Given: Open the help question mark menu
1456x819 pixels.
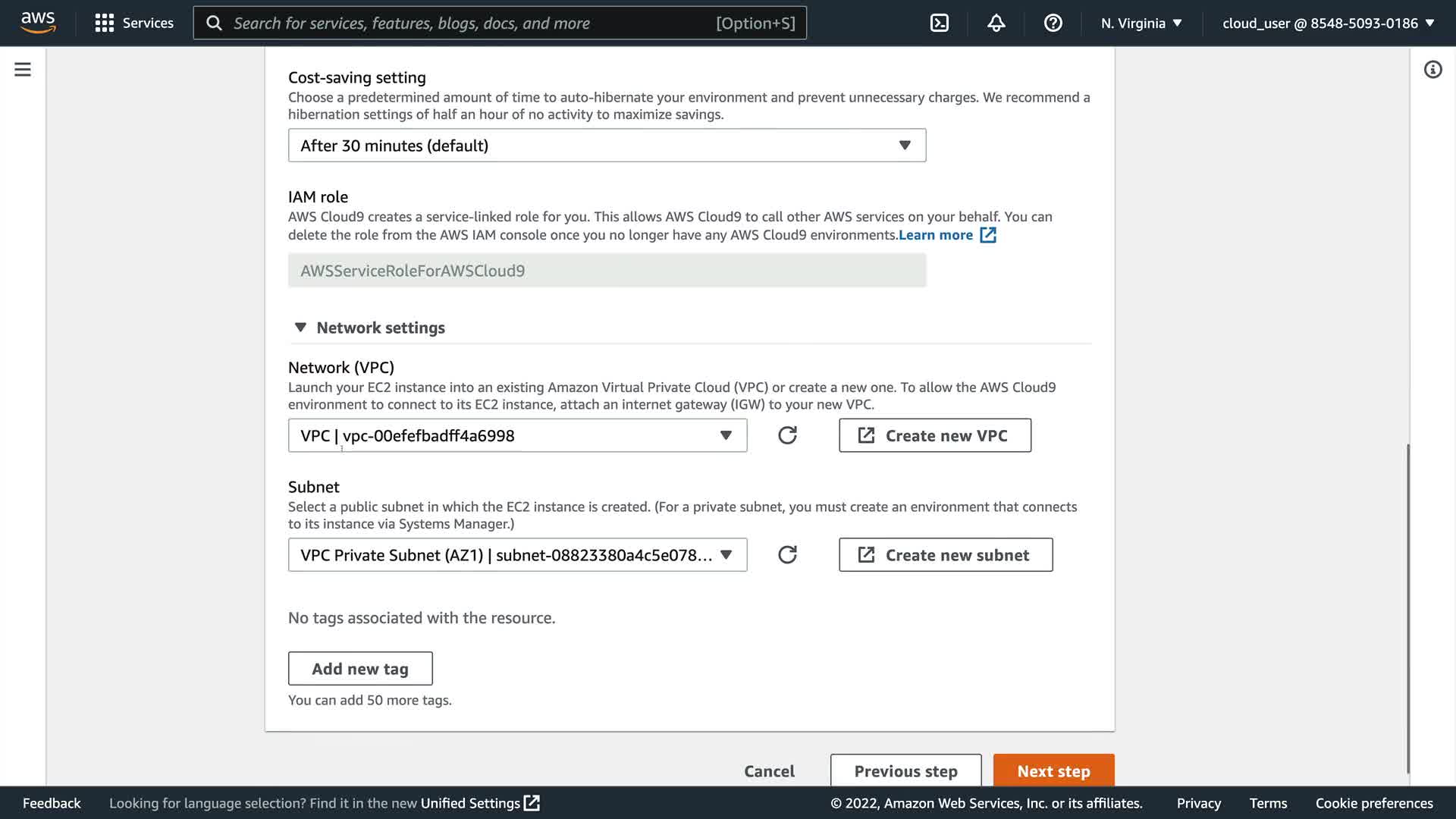Looking at the screenshot, I should pos(1053,23).
